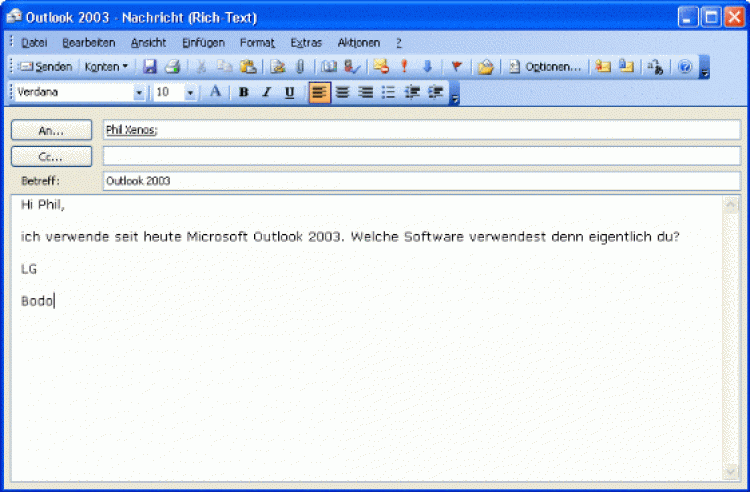Open the Extras menu
The height and width of the screenshot is (492, 750).
306,43
